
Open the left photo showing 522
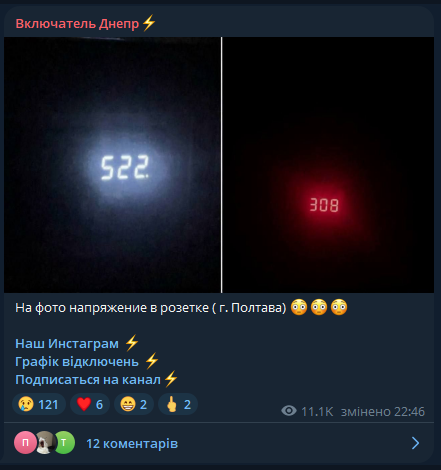point(112,165)
